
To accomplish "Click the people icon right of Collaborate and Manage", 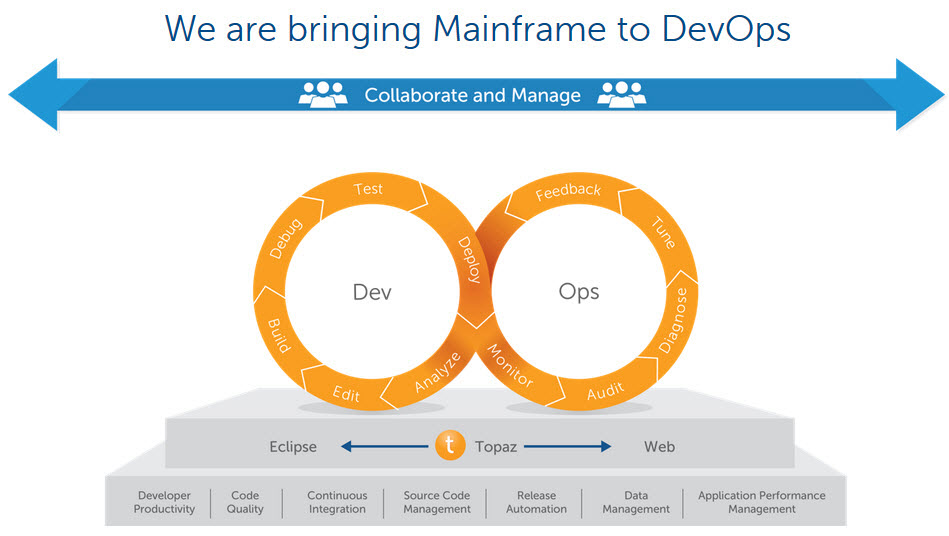I will (x=622, y=95).
